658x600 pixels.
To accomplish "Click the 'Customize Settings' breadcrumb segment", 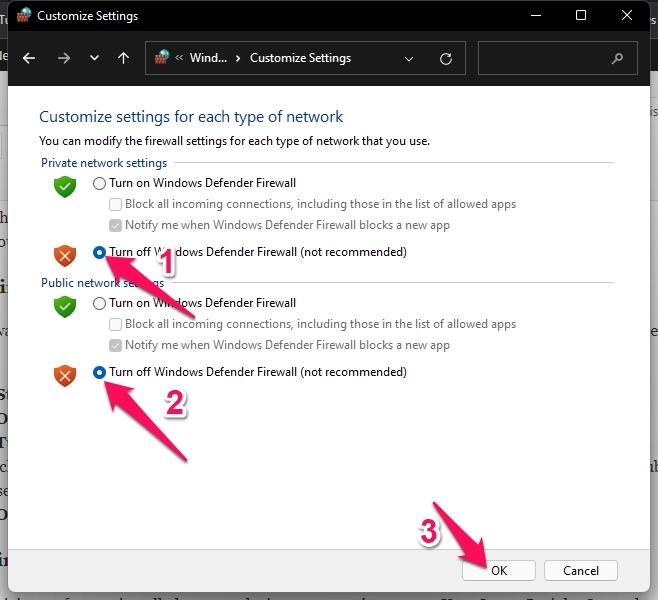I will click(300, 58).
